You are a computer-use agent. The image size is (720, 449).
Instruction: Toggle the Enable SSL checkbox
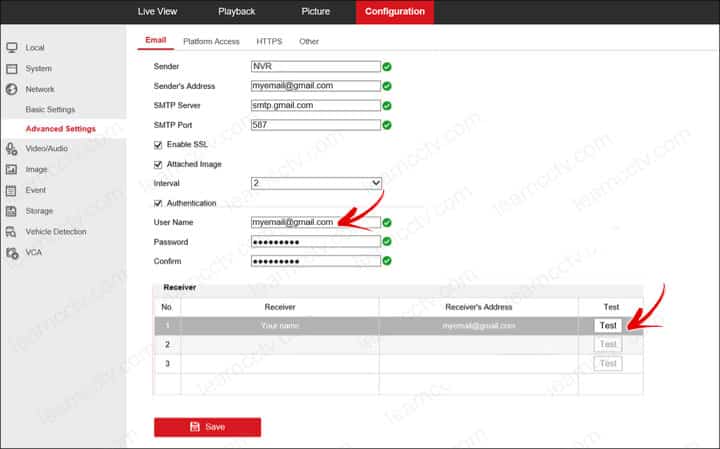coord(157,145)
